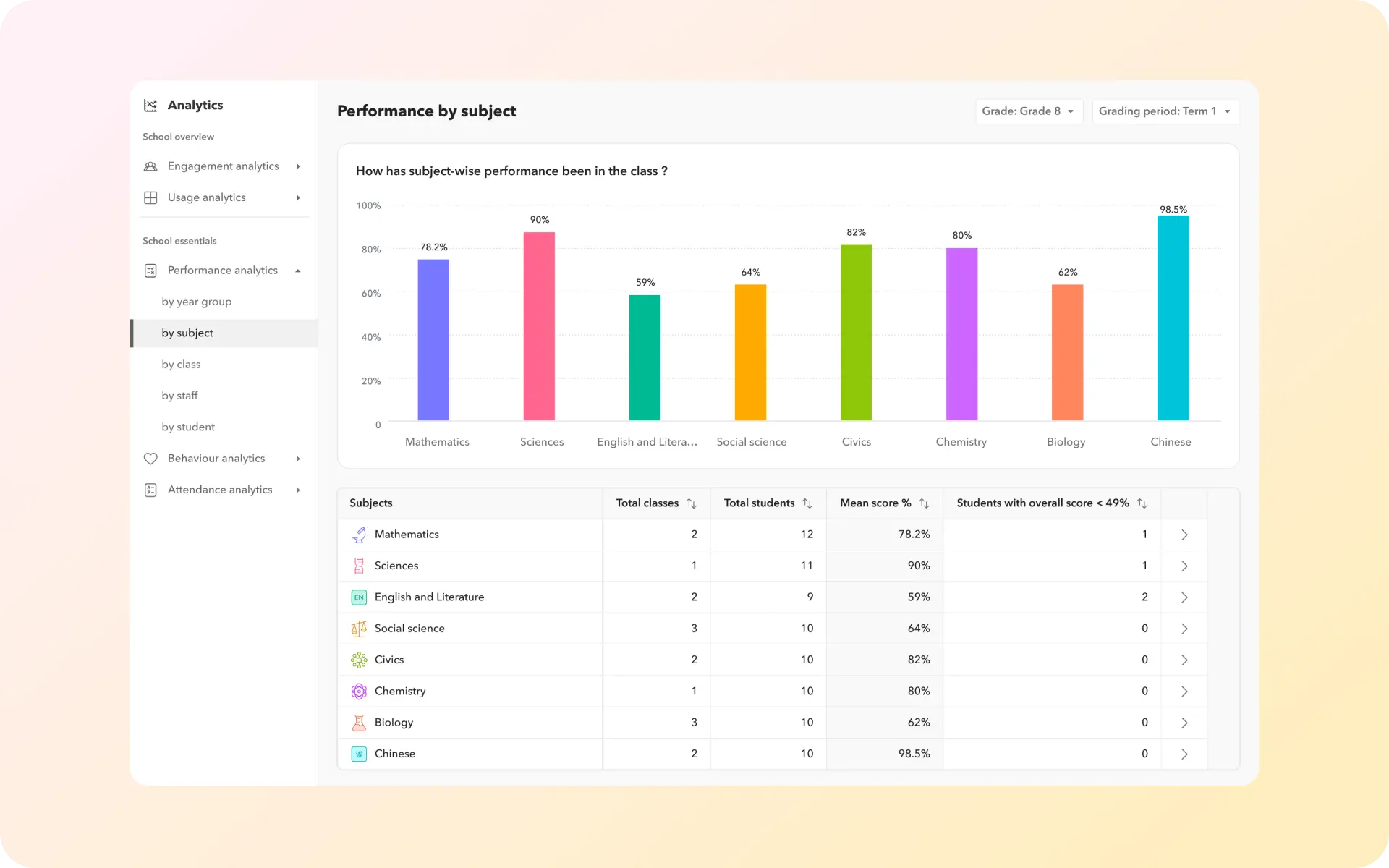This screenshot has height=868, width=1389.
Task: Click the 98.5% value label above bar
Action: coord(1173,210)
